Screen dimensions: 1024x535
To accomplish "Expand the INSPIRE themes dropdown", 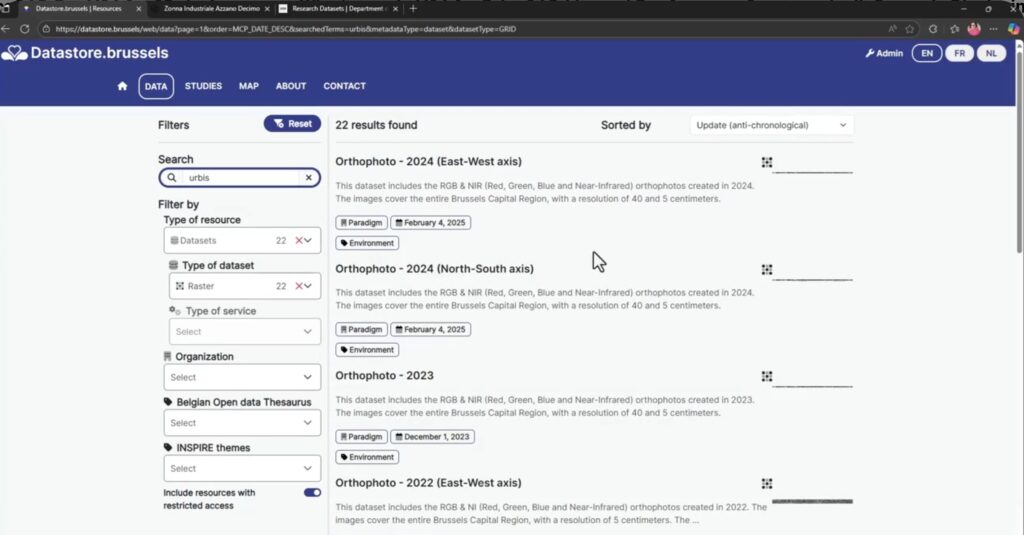I will click(x=242, y=468).
